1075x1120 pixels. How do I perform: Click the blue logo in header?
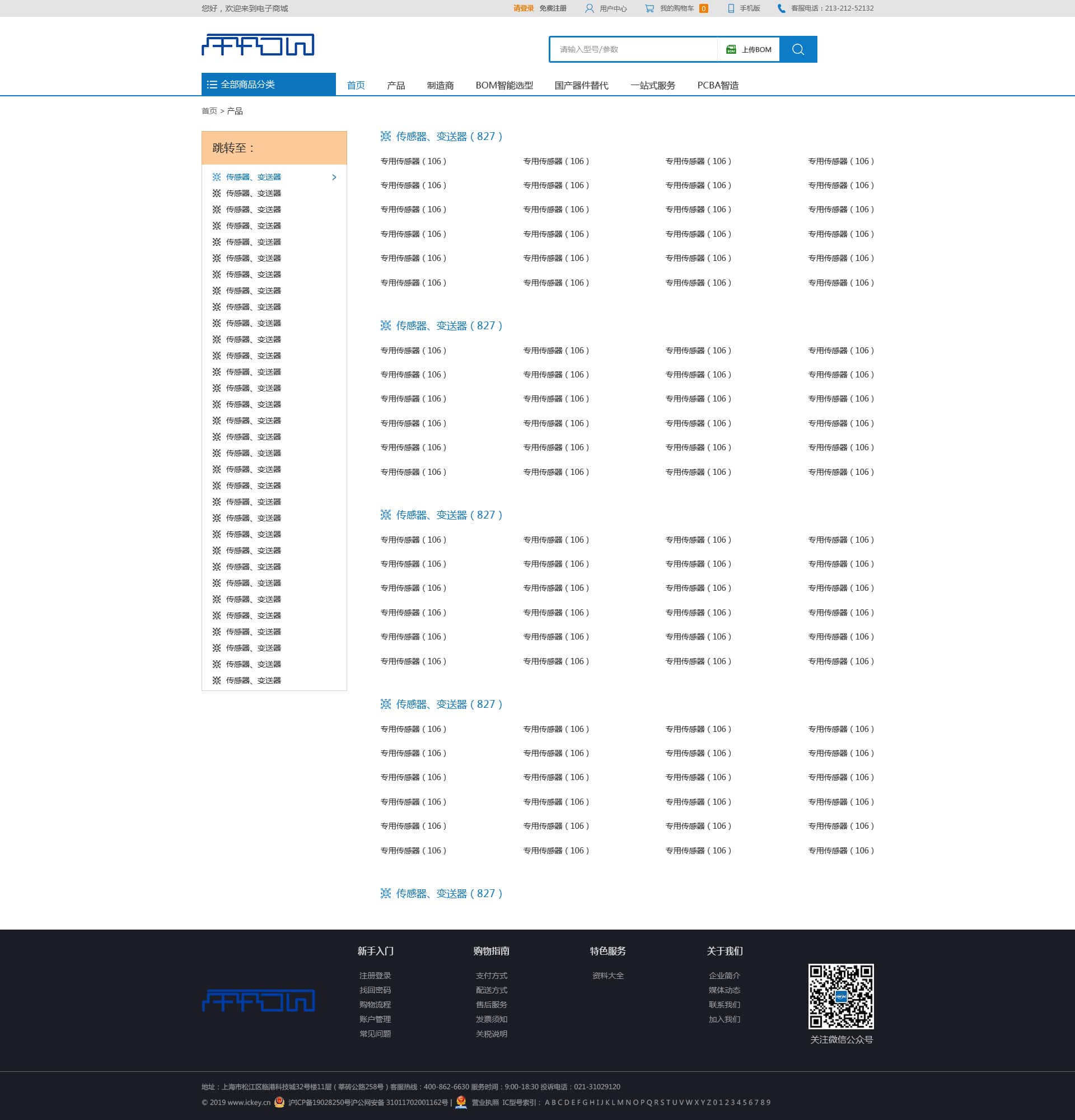click(258, 45)
